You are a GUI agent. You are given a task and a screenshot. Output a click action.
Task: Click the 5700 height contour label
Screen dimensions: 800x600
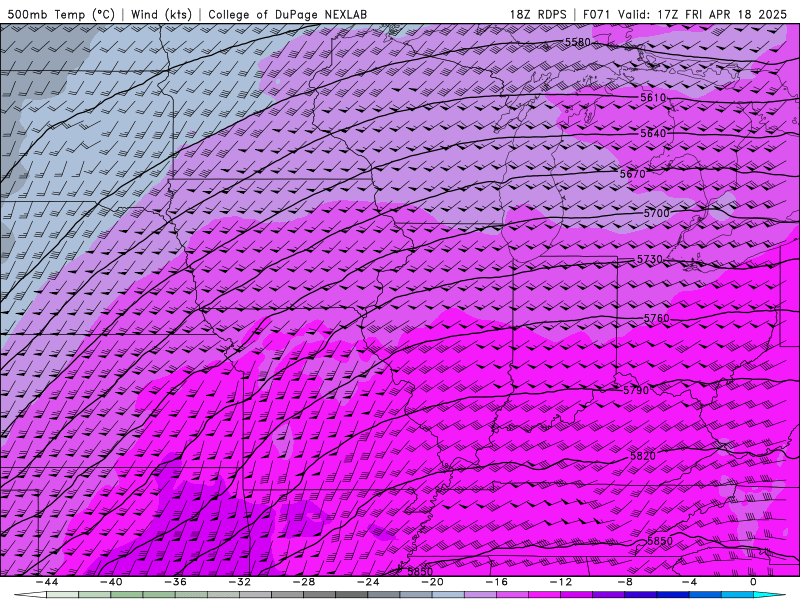(x=656, y=213)
